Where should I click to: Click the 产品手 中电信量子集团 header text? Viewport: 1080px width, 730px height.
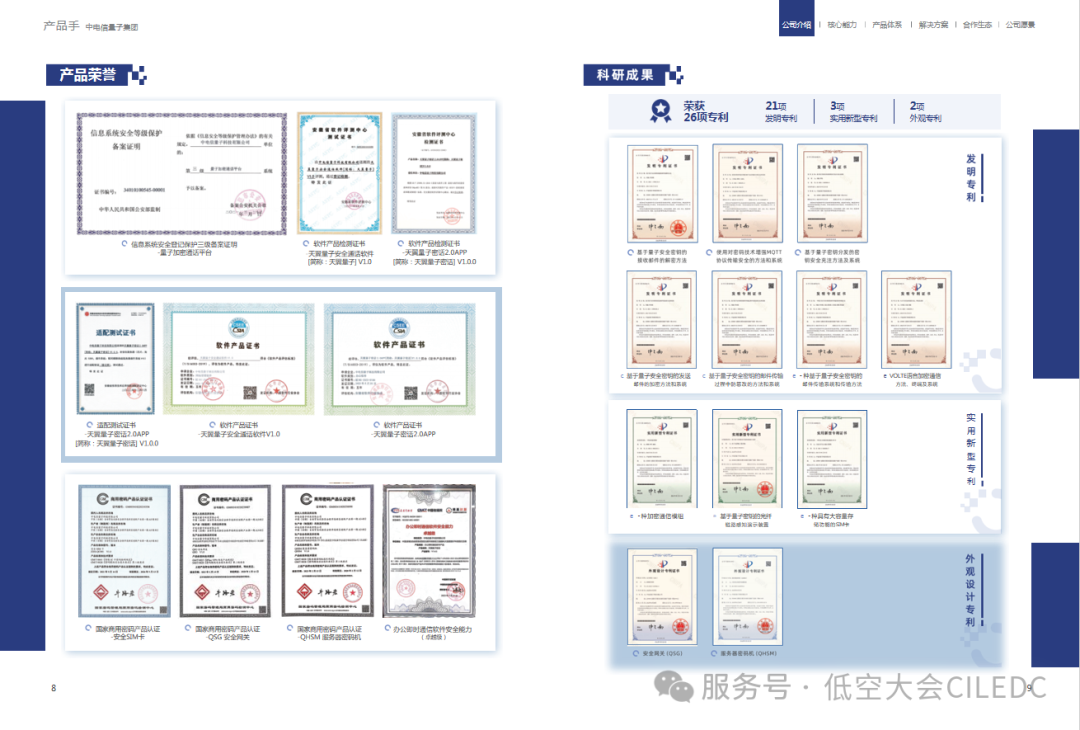pos(91,26)
